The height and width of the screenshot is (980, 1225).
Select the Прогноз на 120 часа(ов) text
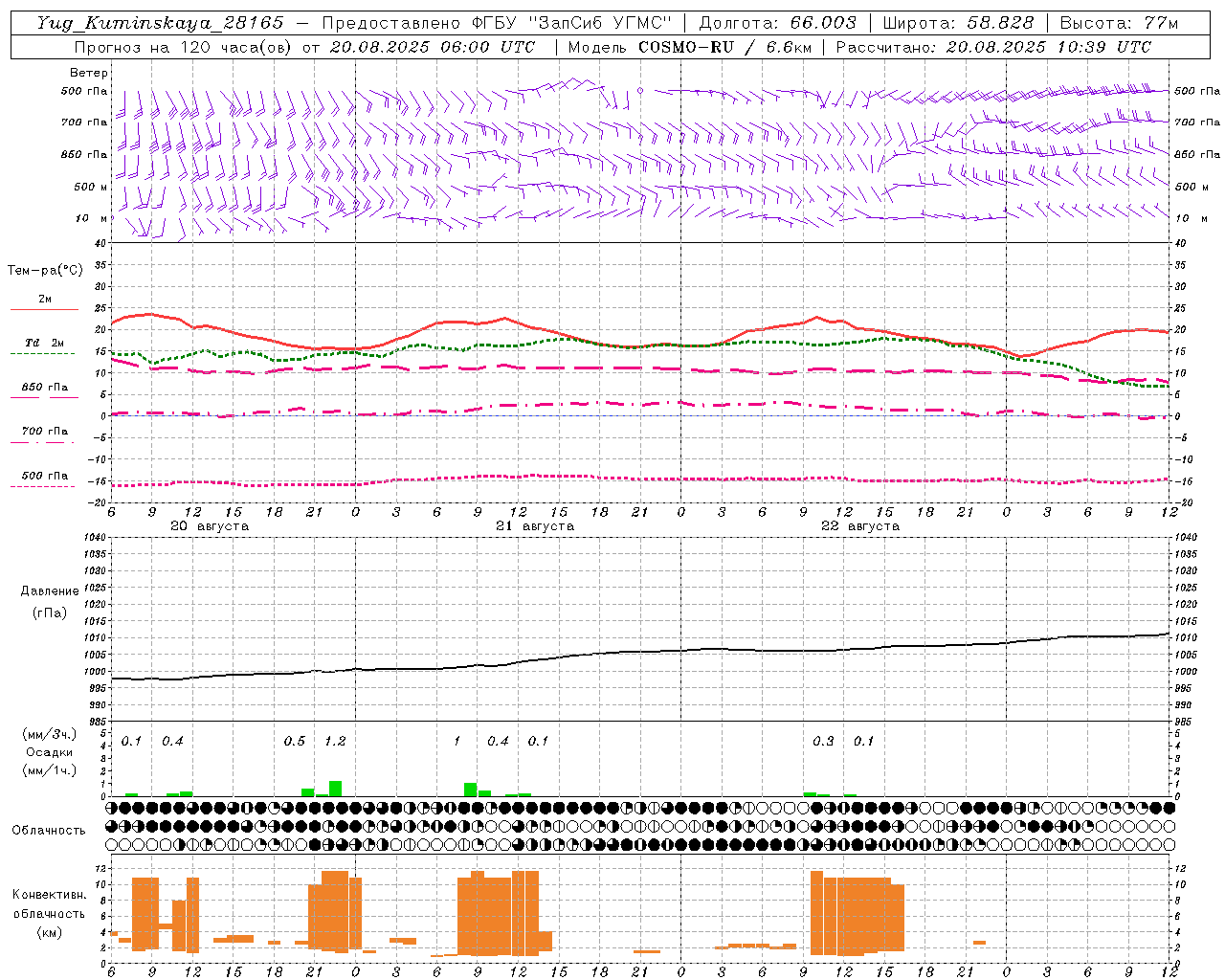coord(184,47)
